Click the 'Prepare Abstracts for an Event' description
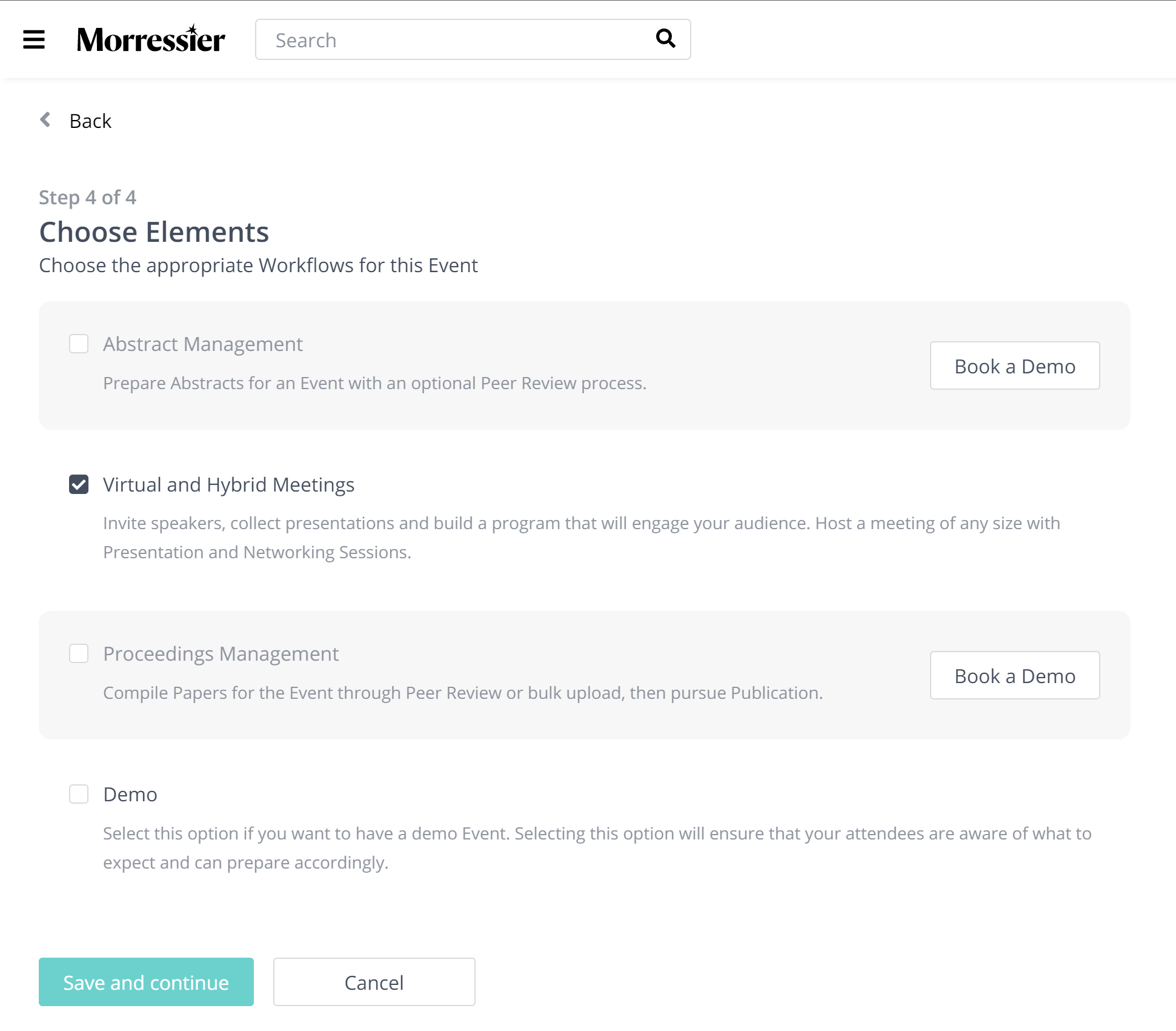Screen dimensions: 1176x1031 click(x=375, y=384)
